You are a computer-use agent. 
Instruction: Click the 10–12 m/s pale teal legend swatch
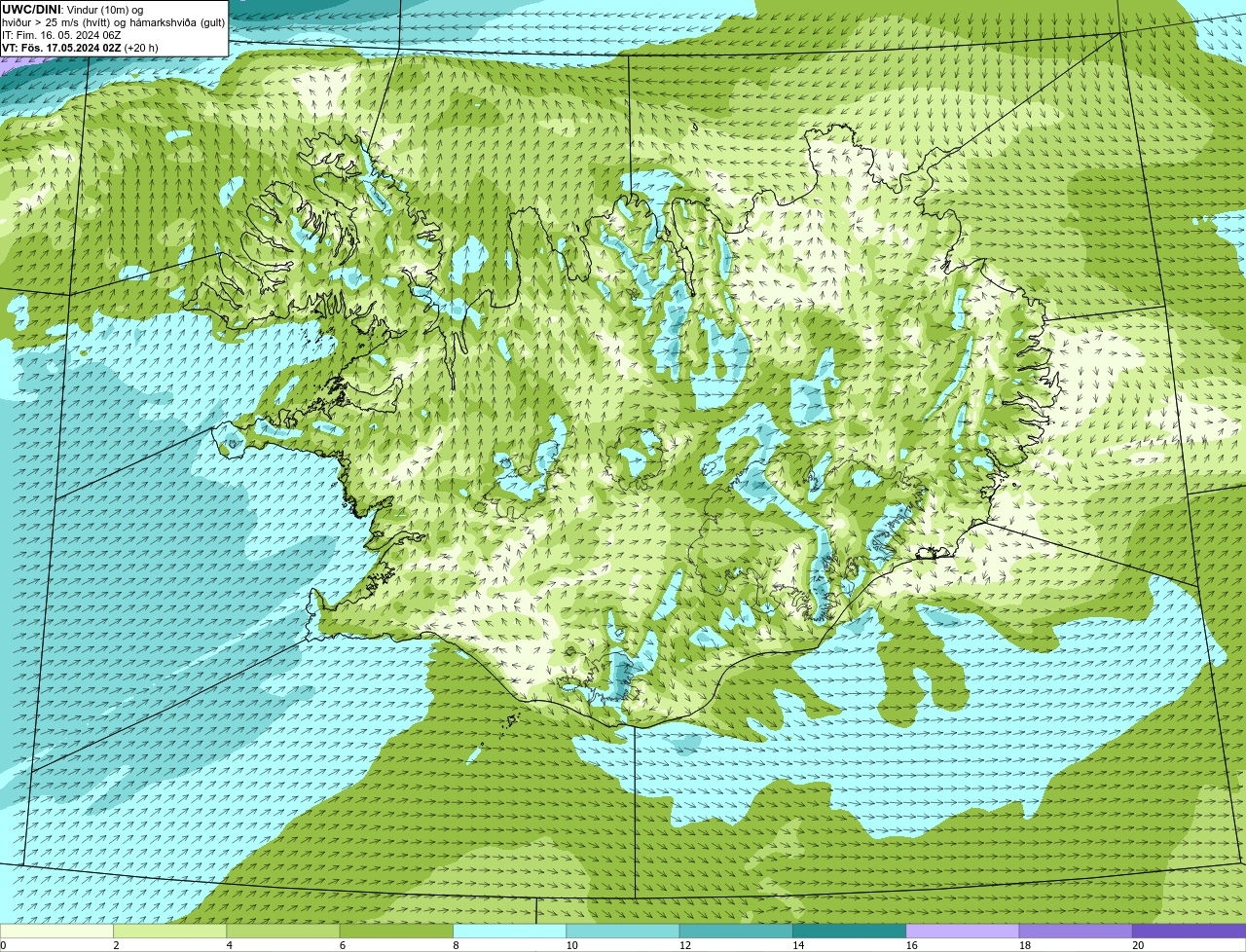coord(623,931)
